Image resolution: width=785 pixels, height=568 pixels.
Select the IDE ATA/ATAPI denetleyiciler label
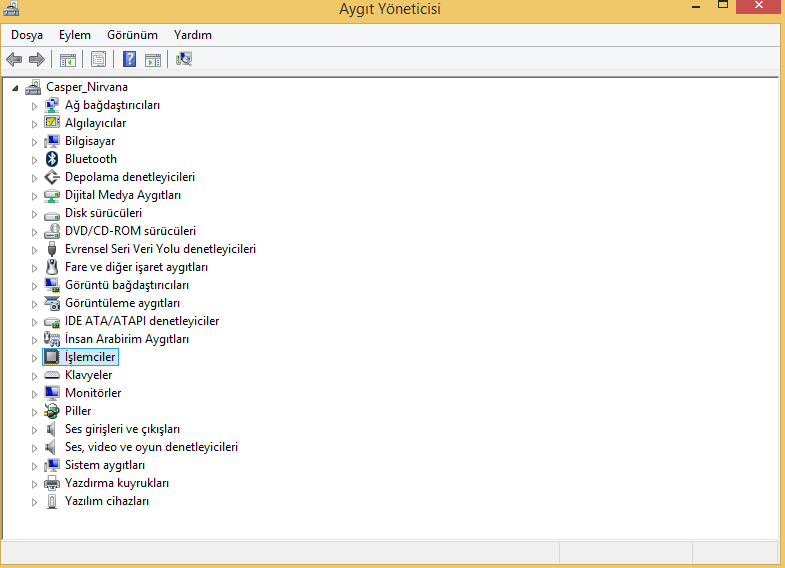tap(142, 321)
